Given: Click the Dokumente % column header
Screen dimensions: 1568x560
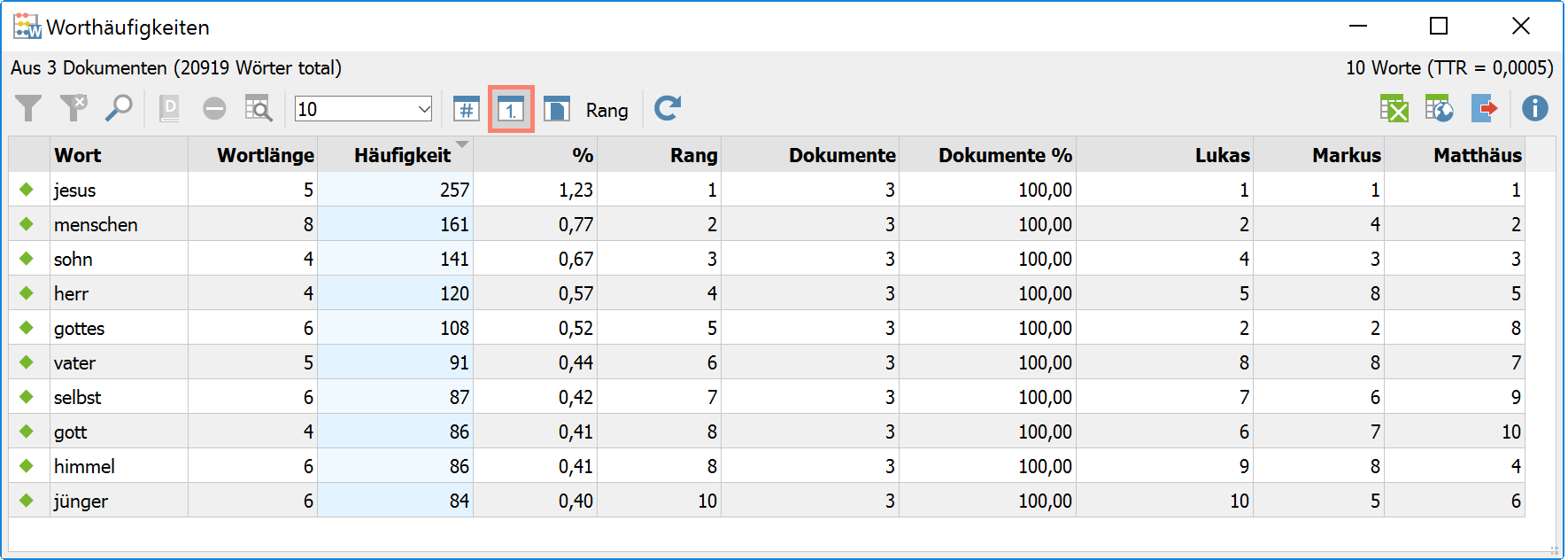Looking at the screenshot, I should (1005, 155).
